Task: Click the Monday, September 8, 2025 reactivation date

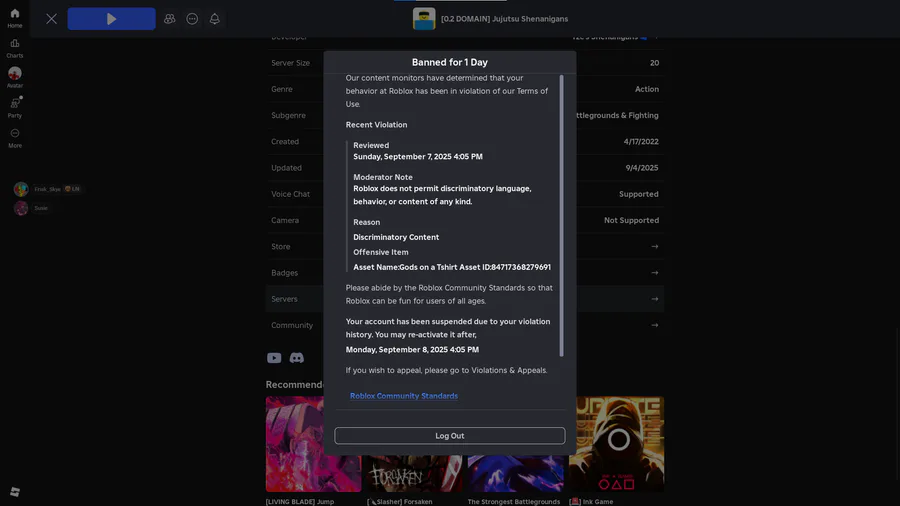Action: [x=412, y=349]
